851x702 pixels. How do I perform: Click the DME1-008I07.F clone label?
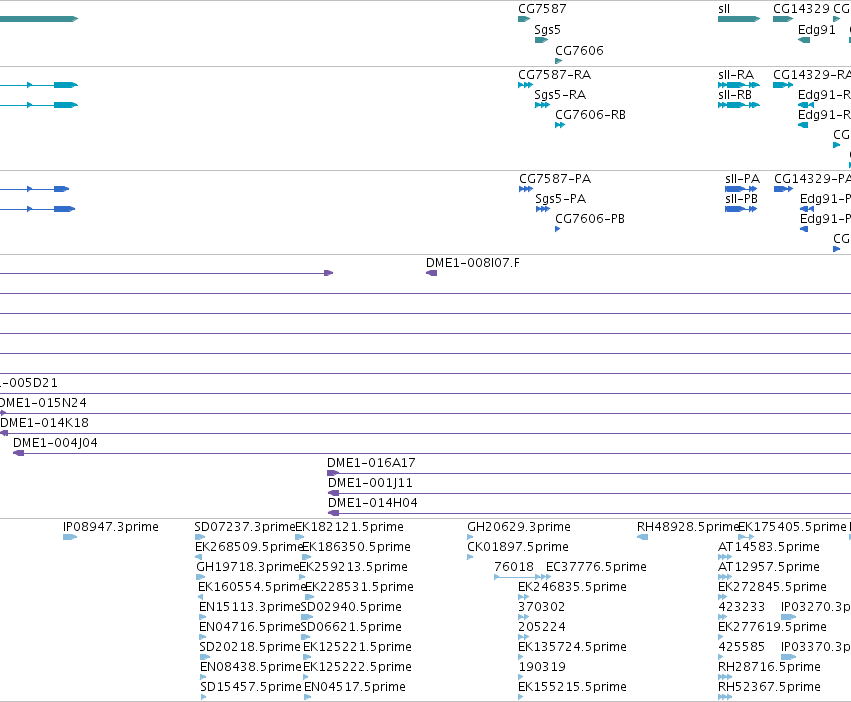[473, 263]
